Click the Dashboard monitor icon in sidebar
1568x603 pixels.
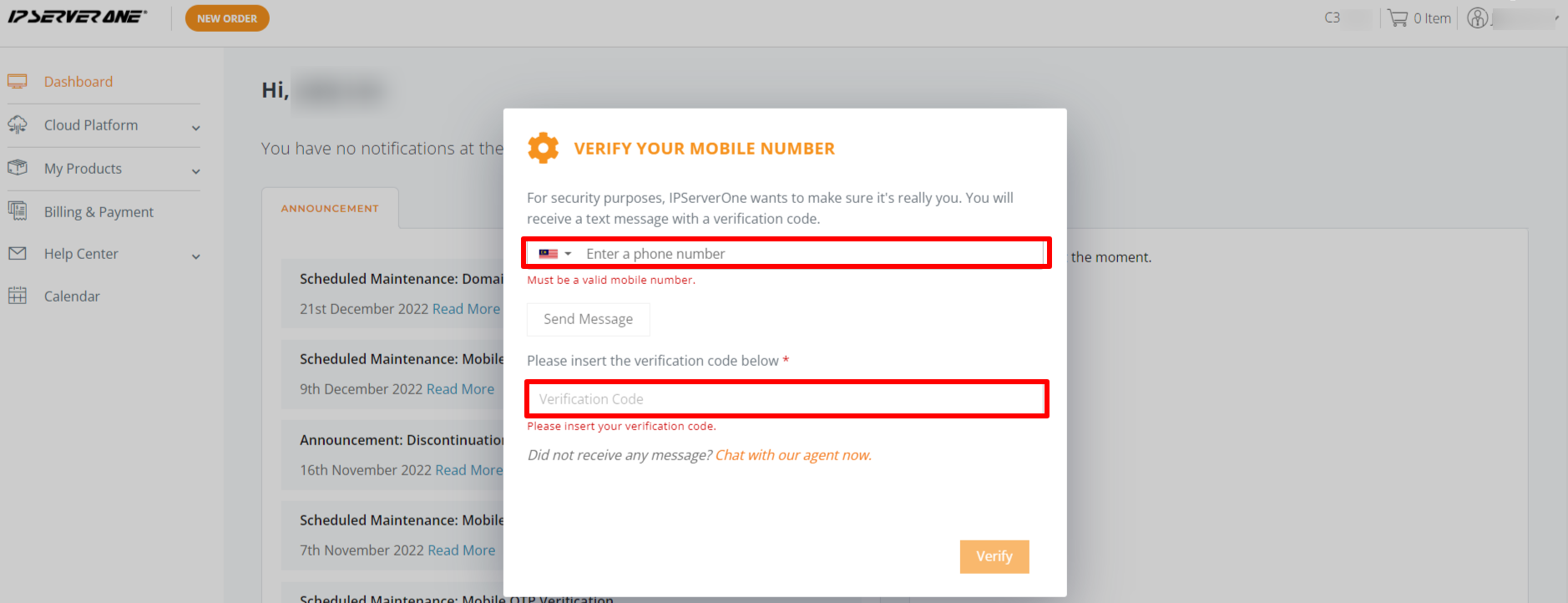click(x=18, y=82)
